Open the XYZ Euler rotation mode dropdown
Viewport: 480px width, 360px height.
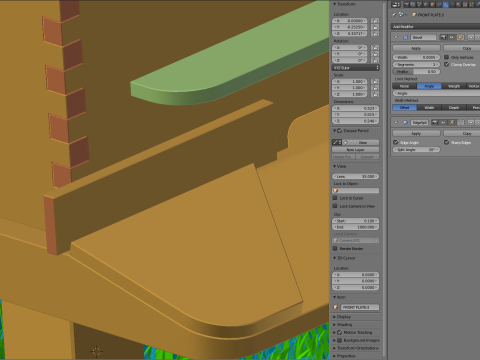point(356,68)
